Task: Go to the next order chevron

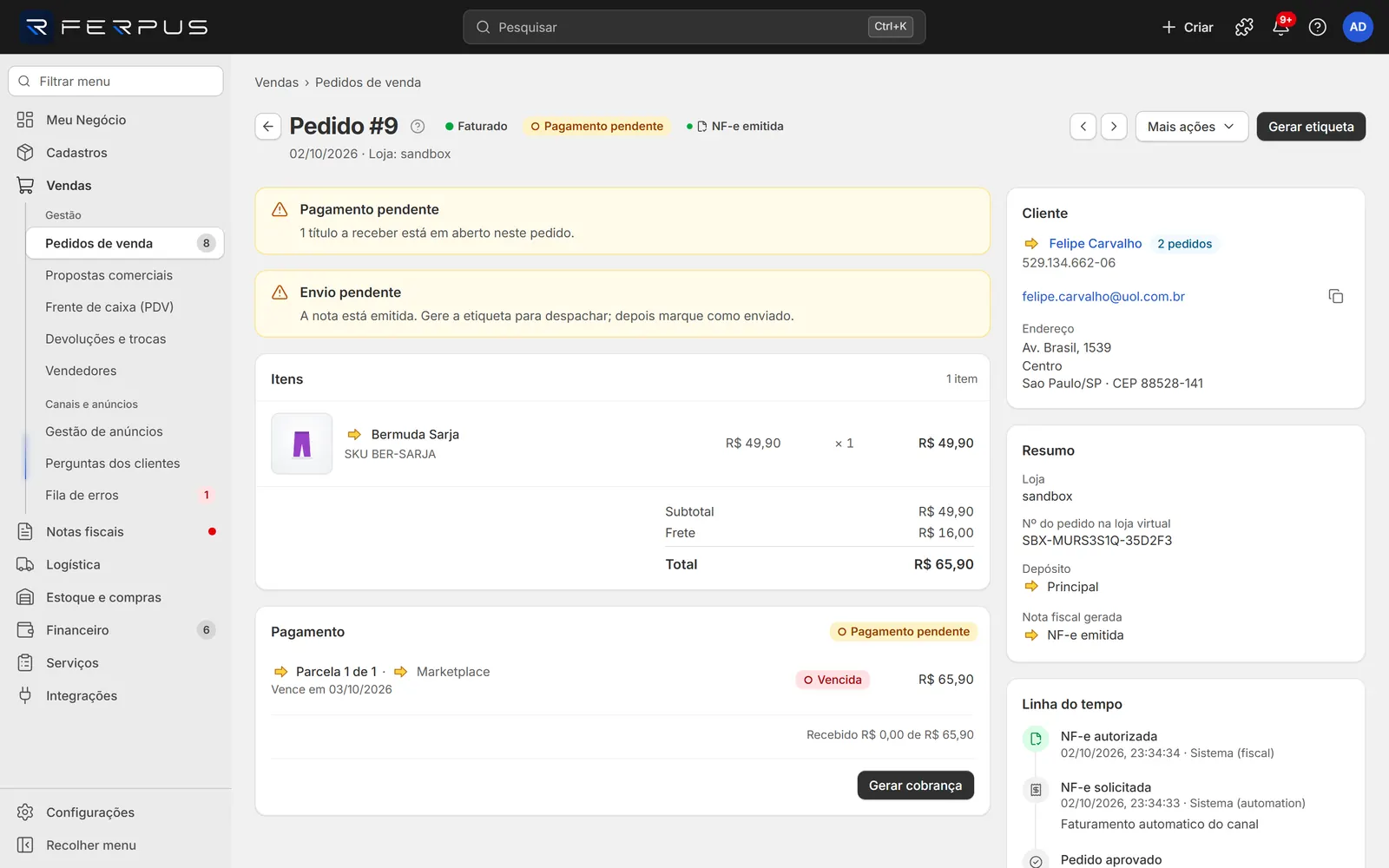Action: pos(1114,127)
